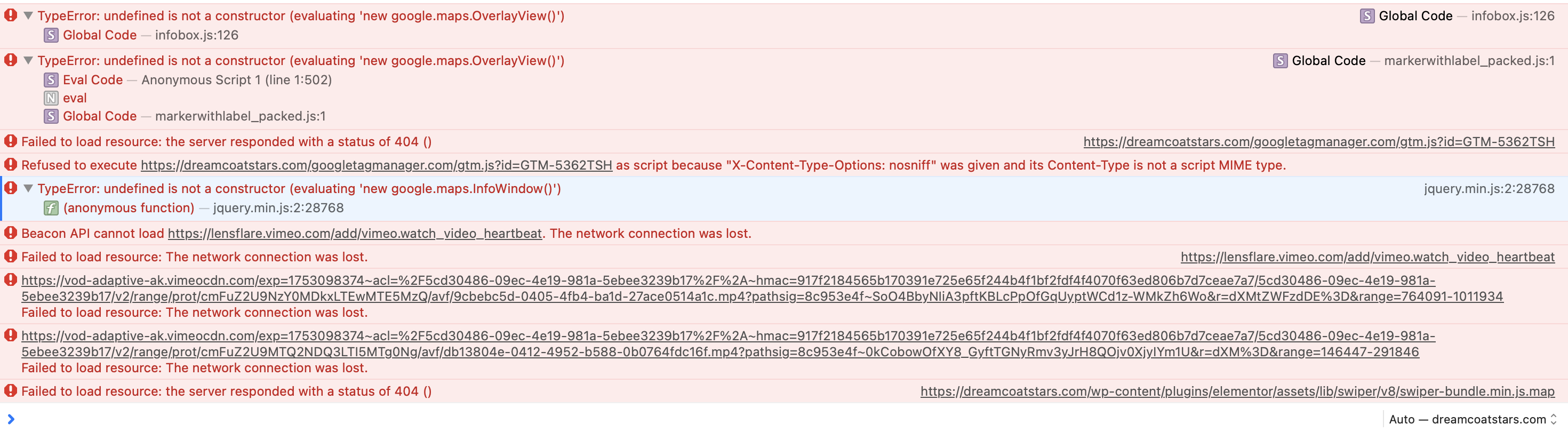Open the execution context selector Auto — dreamcoatstars.com
1568x432 pixels.
(1473, 419)
